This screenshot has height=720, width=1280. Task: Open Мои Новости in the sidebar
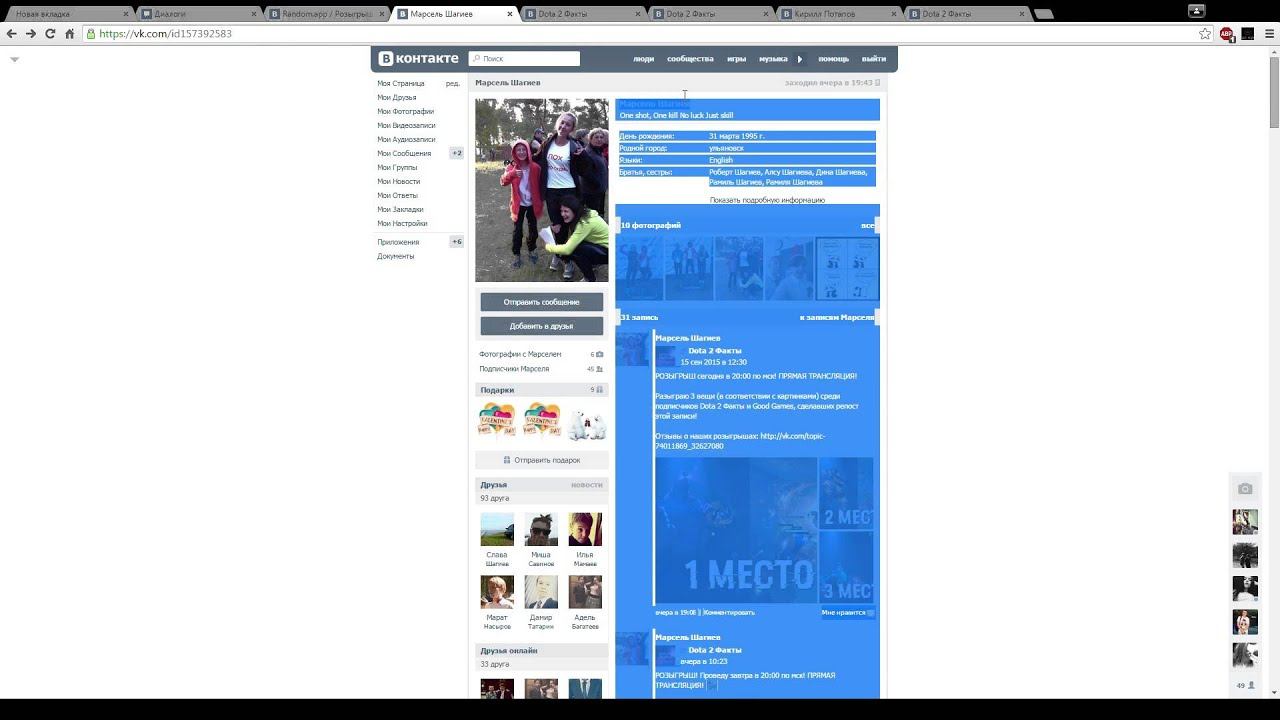tap(399, 181)
